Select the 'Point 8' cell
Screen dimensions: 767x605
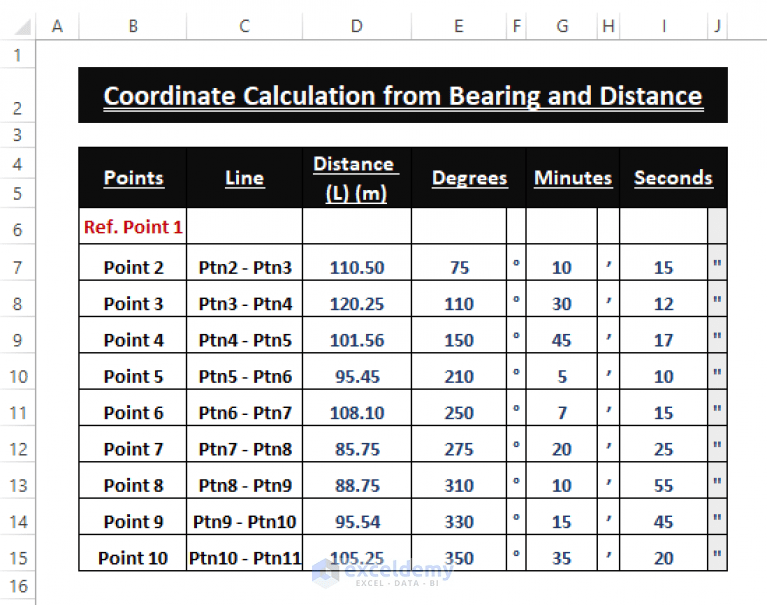[x=133, y=480]
